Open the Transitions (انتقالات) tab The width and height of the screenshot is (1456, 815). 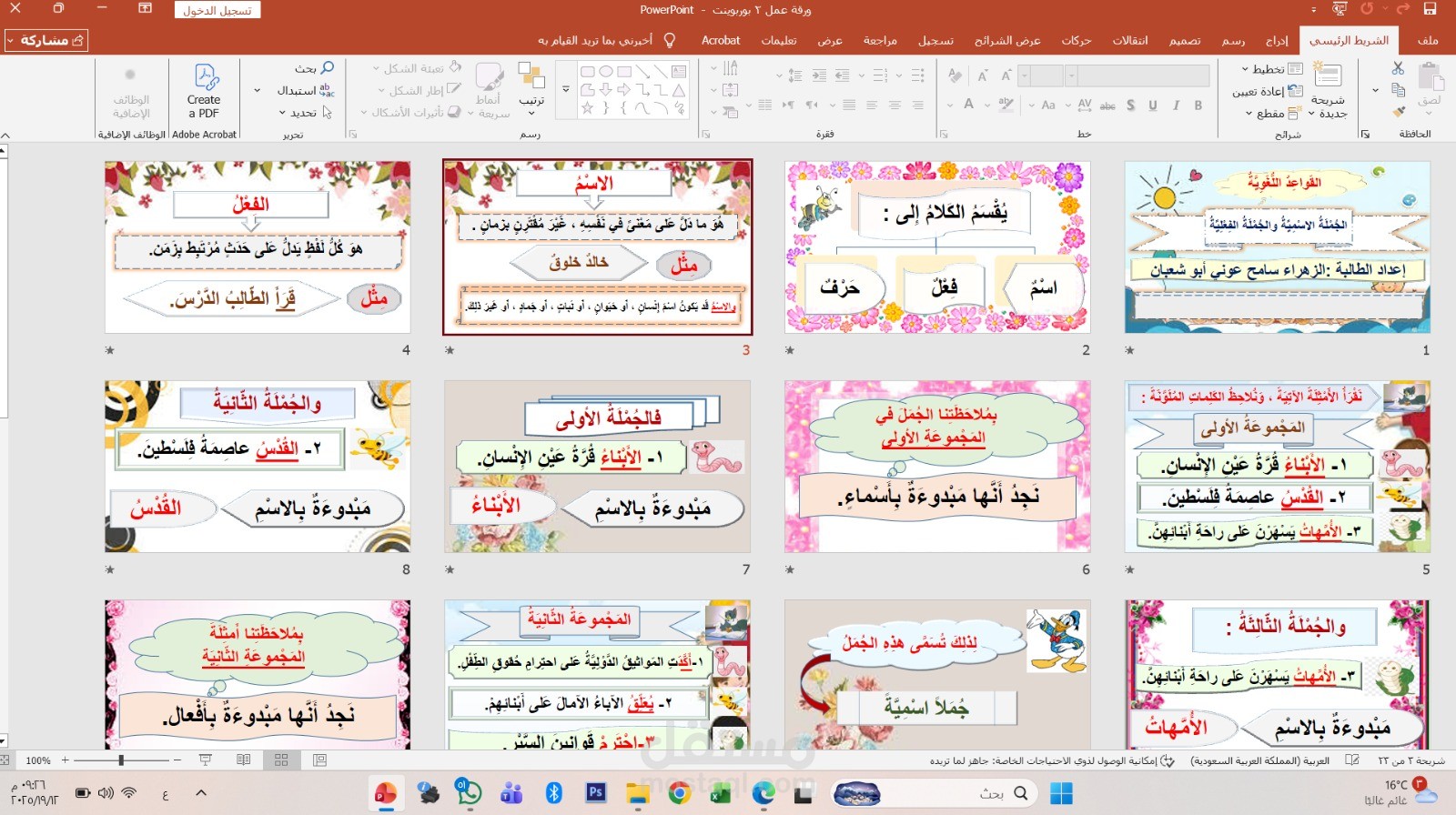[1129, 40]
